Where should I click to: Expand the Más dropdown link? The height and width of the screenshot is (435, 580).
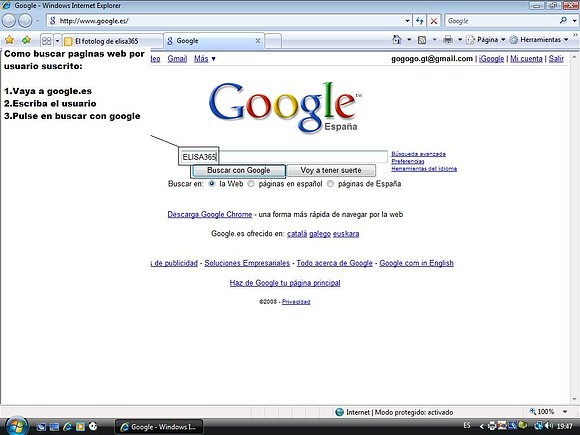205,58
